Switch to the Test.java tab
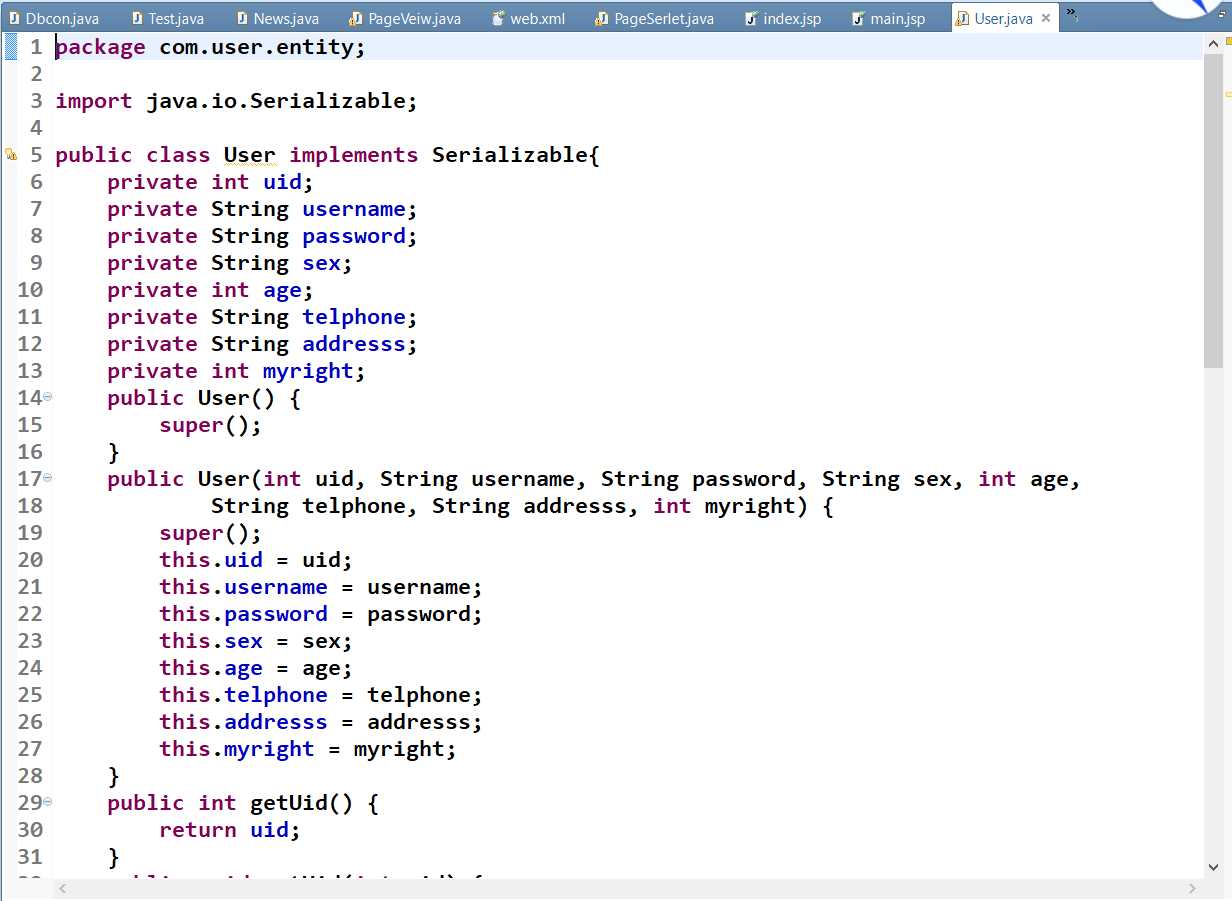The width and height of the screenshot is (1232, 901). [168, 18]
